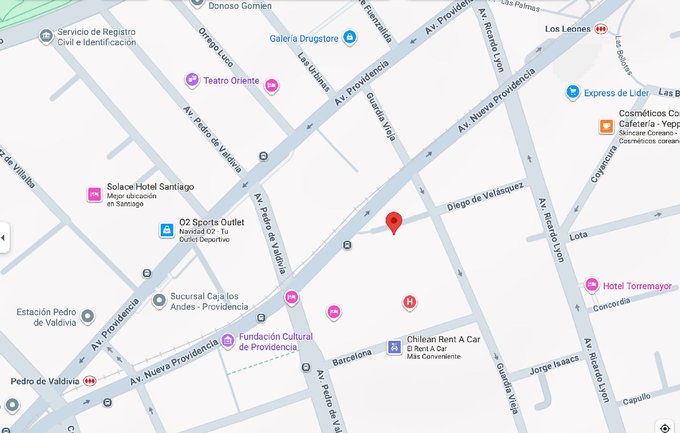Viewport: 680px width, 433px height.
Task: Click the Express de Lider cart icon
Action: [573, 92]
